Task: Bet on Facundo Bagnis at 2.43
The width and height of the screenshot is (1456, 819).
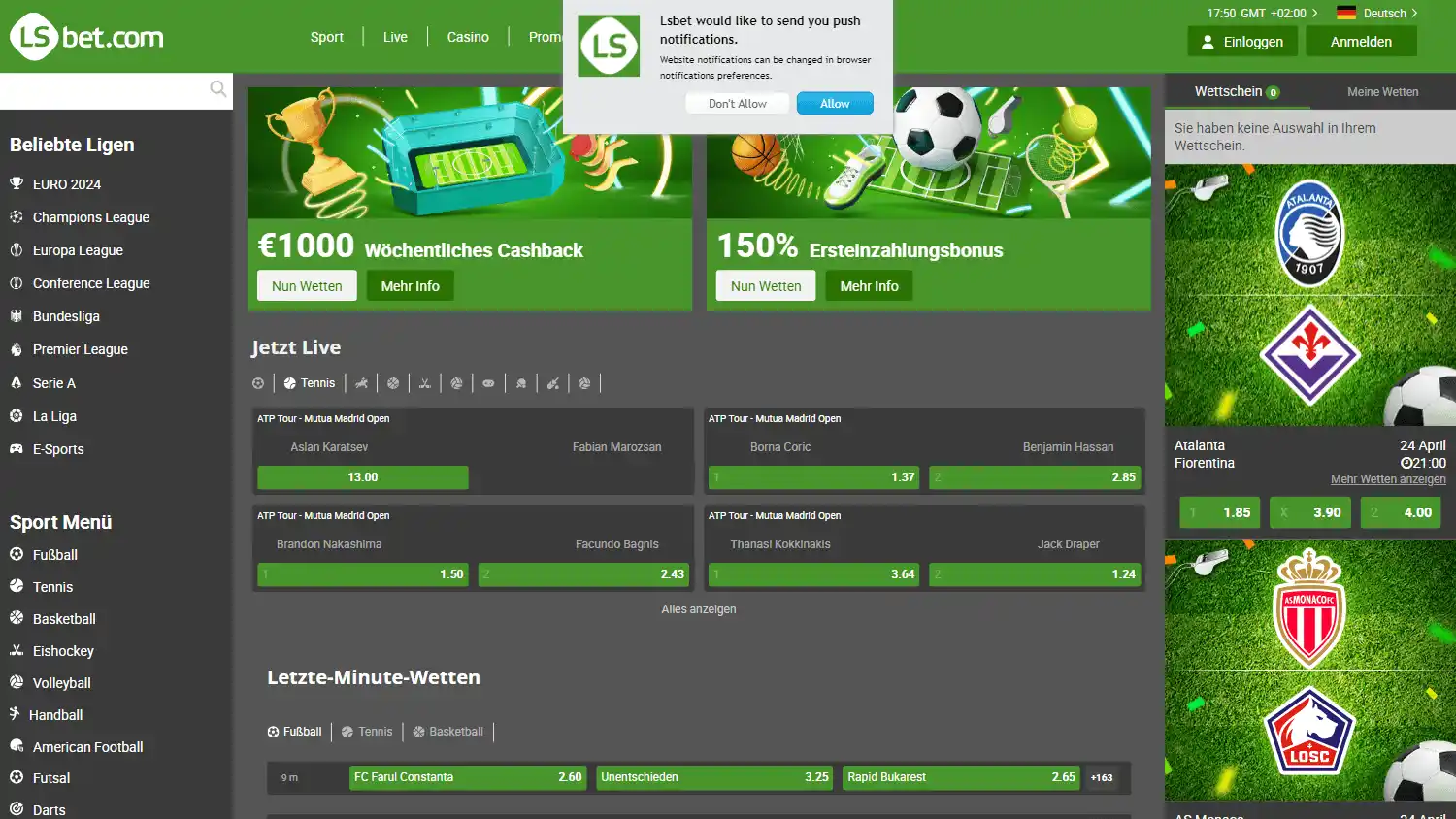Action: click(583, 574)
